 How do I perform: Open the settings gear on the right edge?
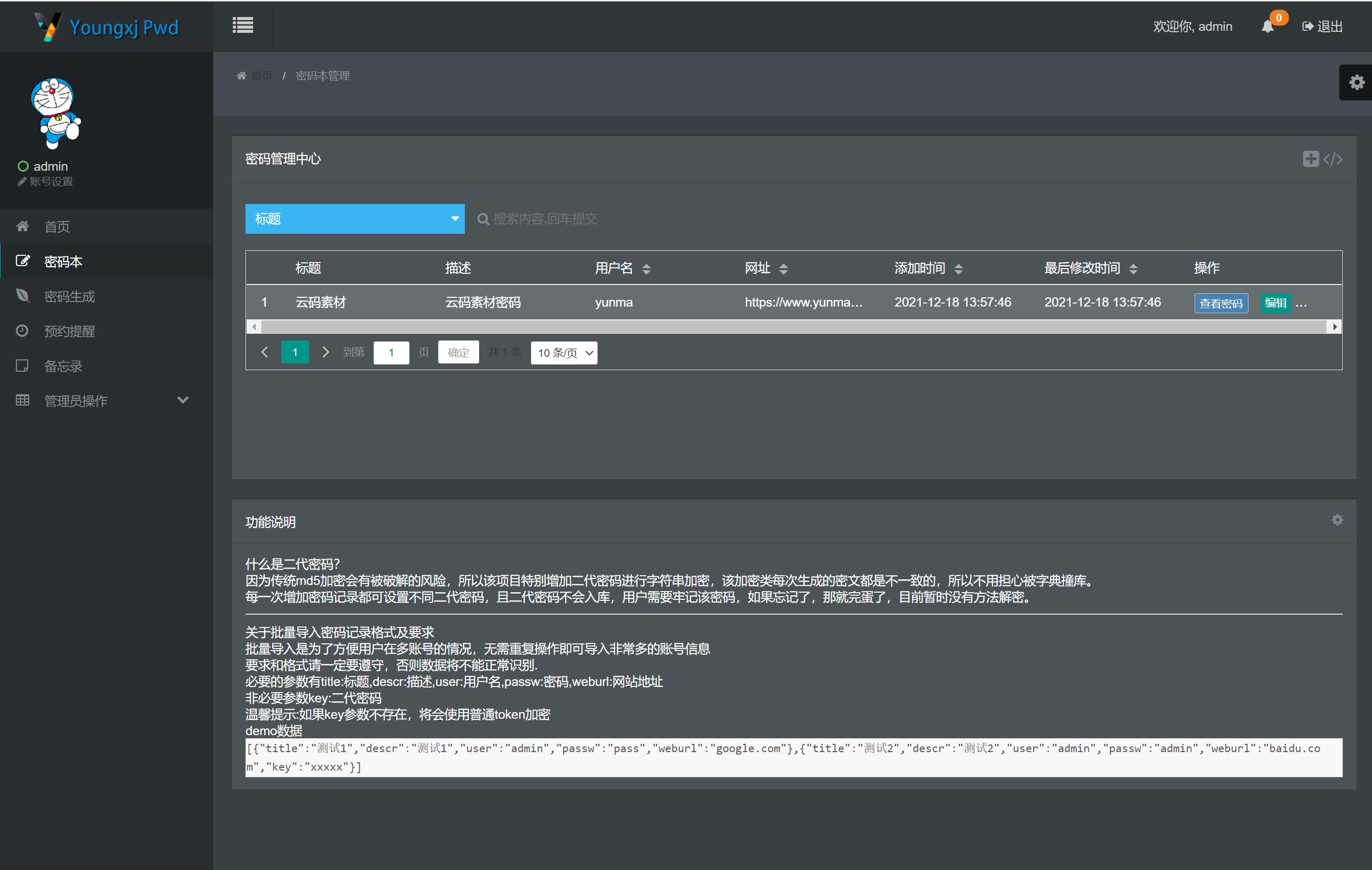[1357, 82]
